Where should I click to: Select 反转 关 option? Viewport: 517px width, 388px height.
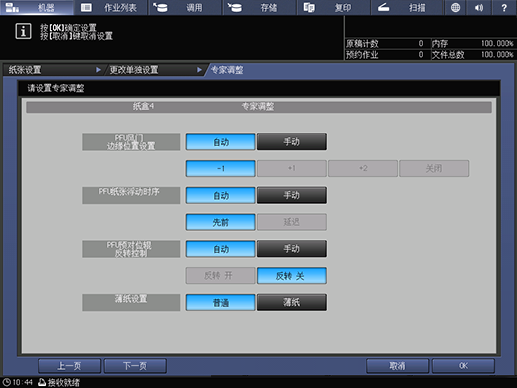click(x=292, y=276)
